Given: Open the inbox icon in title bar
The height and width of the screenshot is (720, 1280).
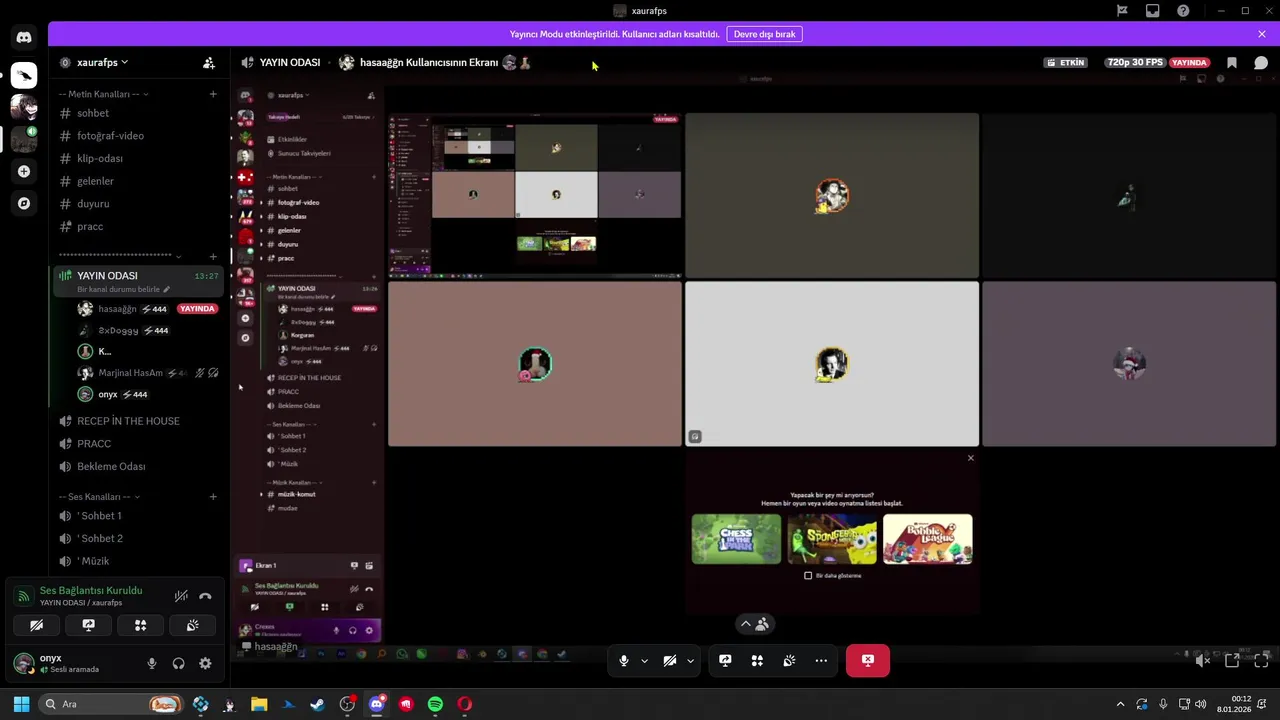Looking at the screenshot, I should pyautogui.click(x=1152, y=11).
